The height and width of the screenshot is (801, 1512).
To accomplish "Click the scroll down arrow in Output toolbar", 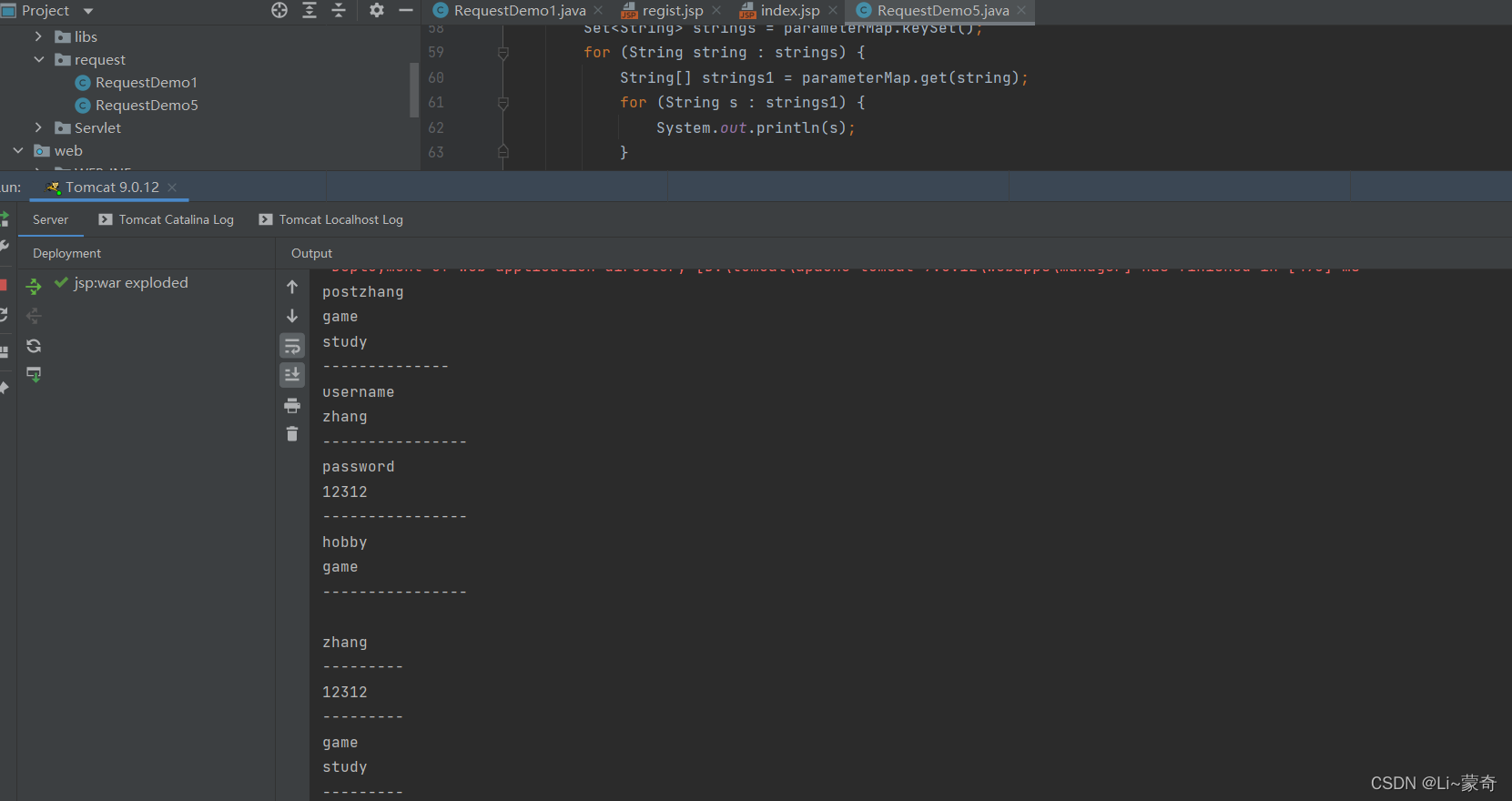I will click(292, 316).
